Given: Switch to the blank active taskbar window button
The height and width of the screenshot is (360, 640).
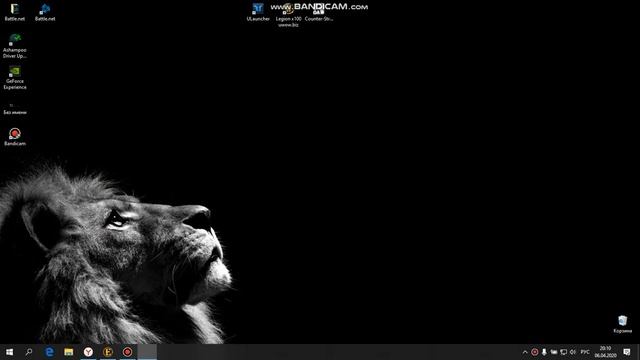Looking at the screenshot, I should [147, 352].
